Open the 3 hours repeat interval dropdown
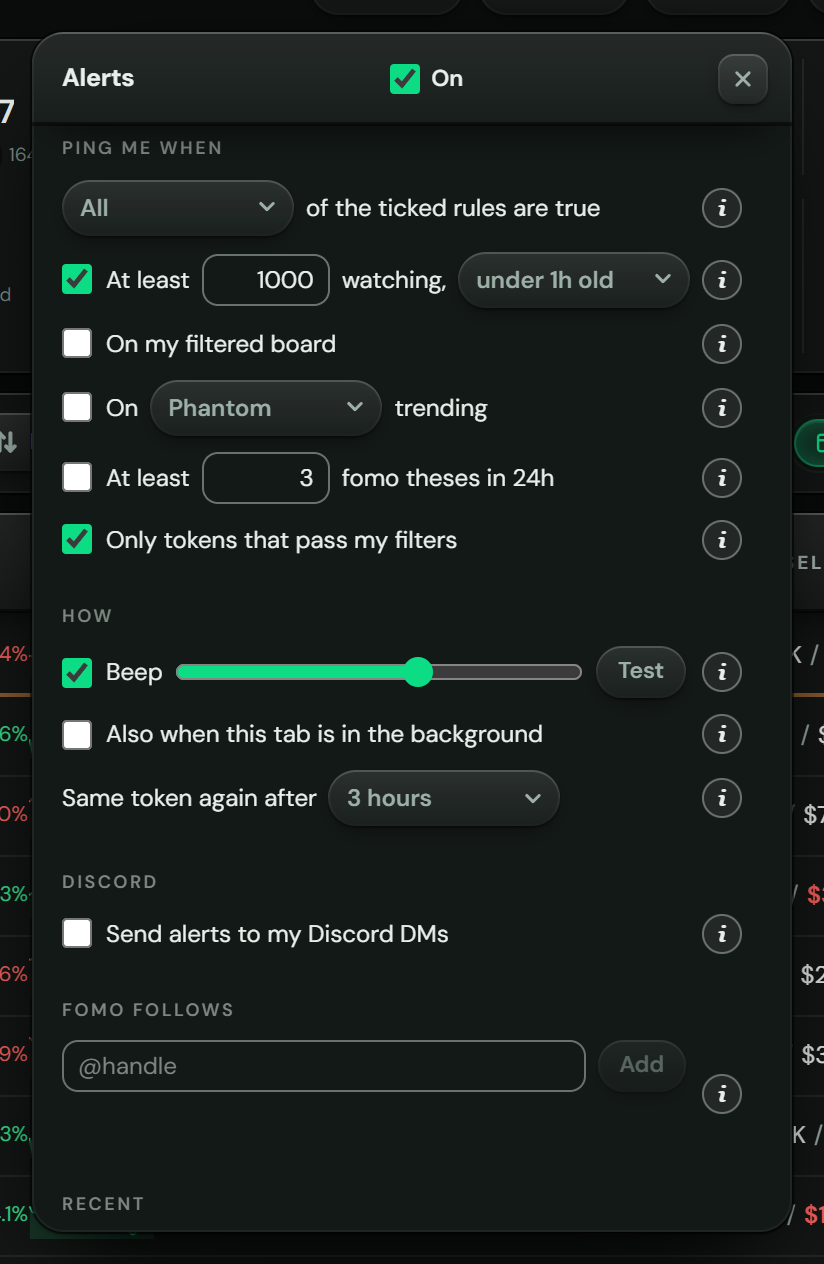This screenshot has height=1264, width=824. point(444,798)
